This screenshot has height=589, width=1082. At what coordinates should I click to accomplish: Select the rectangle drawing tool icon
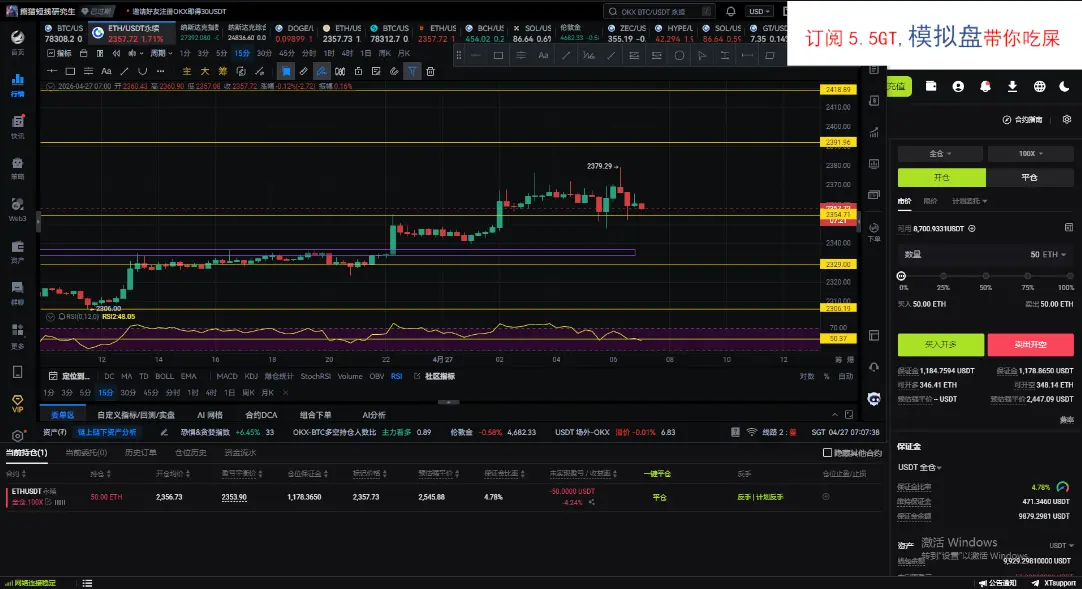click(x=70, y=71)
